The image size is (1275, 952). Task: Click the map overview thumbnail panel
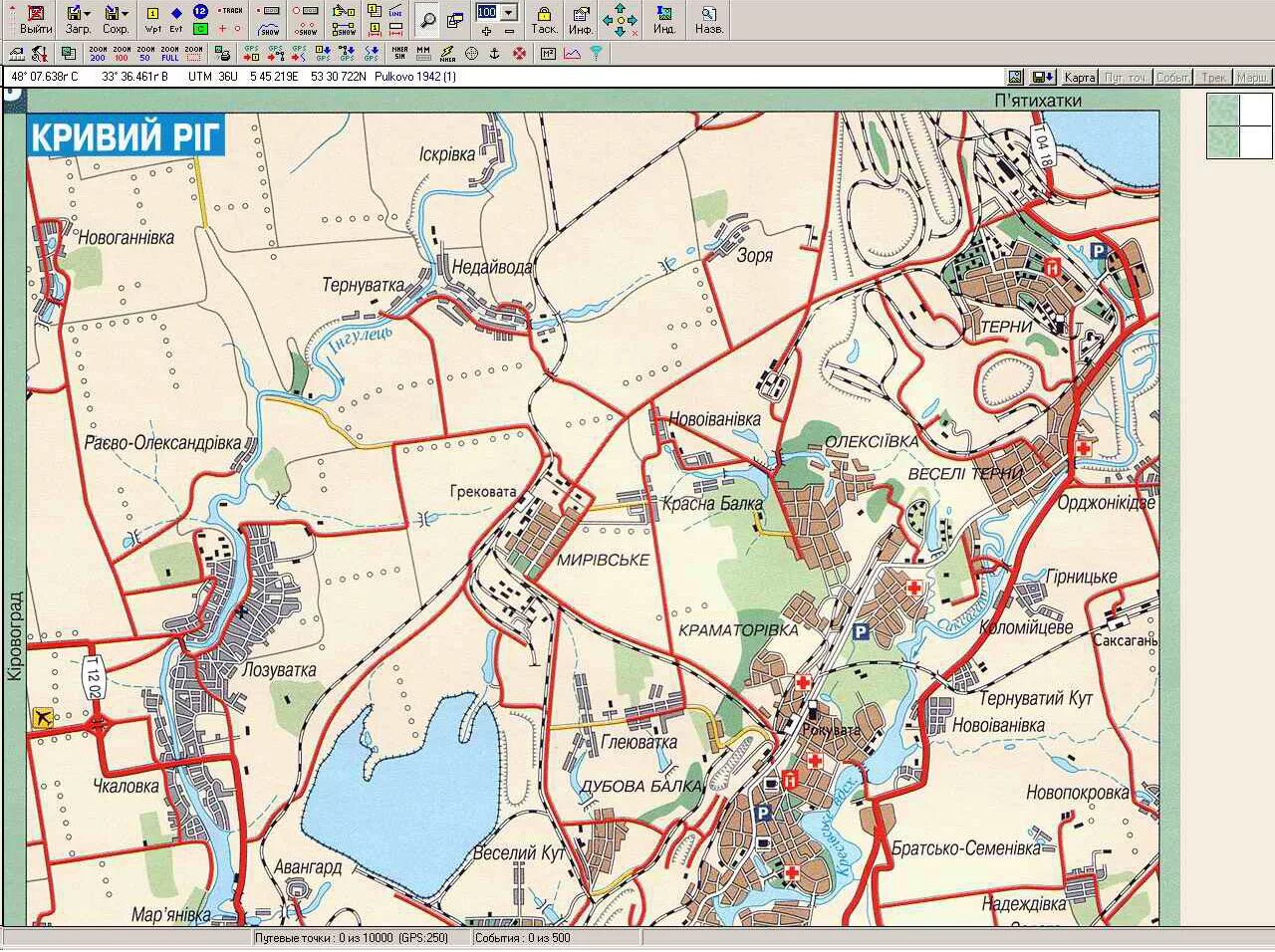tap(1239, 125)
